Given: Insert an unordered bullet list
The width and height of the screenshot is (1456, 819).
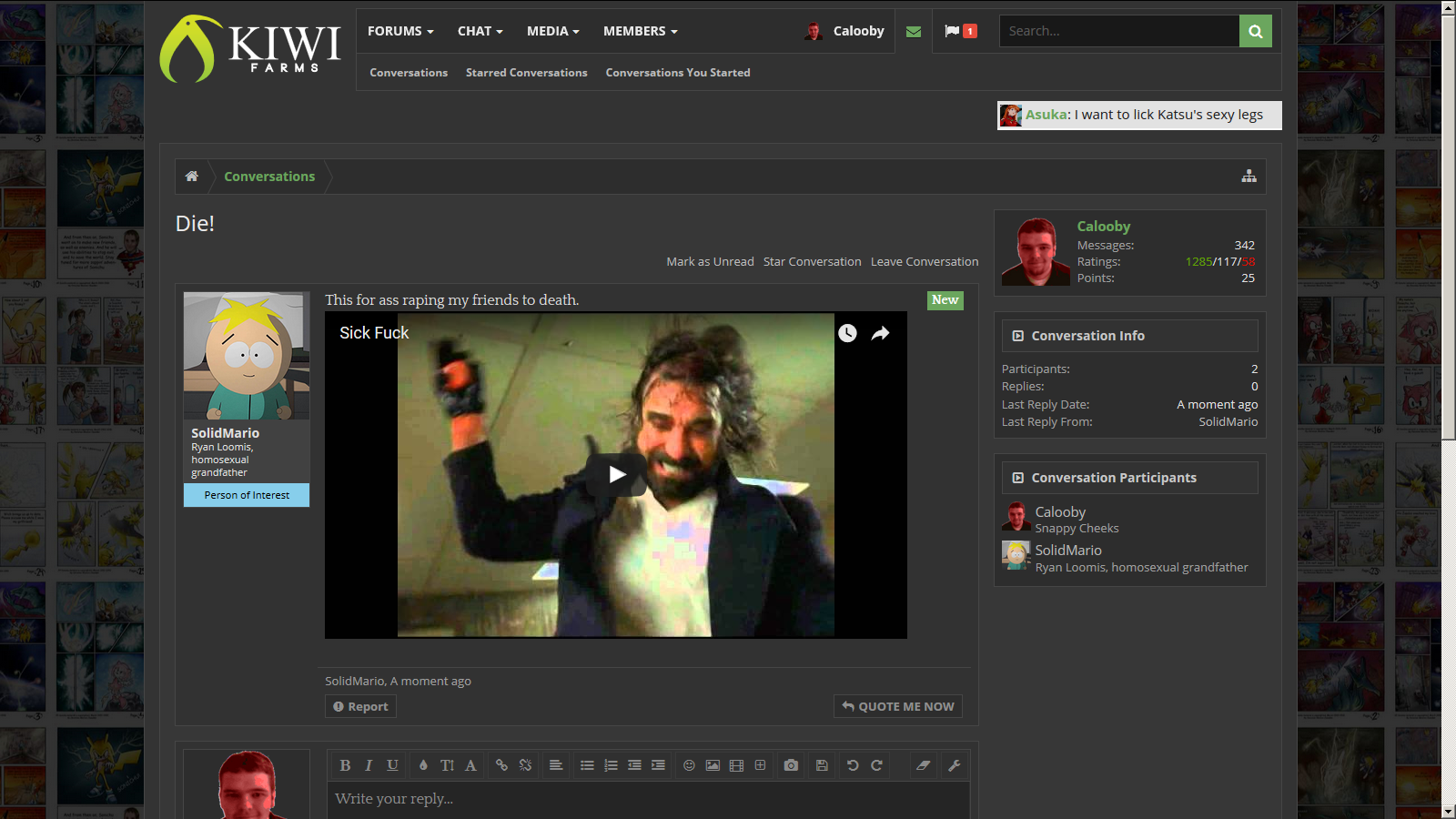Looking at the screenshot, I should (587, 765).
